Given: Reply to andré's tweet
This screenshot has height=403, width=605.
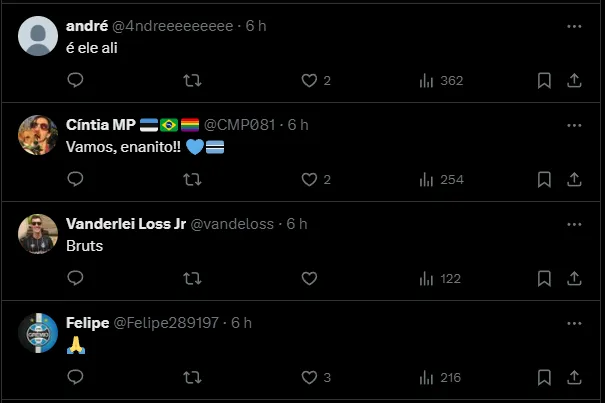Looking at the screenshot, I should click(x=75, y=81).
